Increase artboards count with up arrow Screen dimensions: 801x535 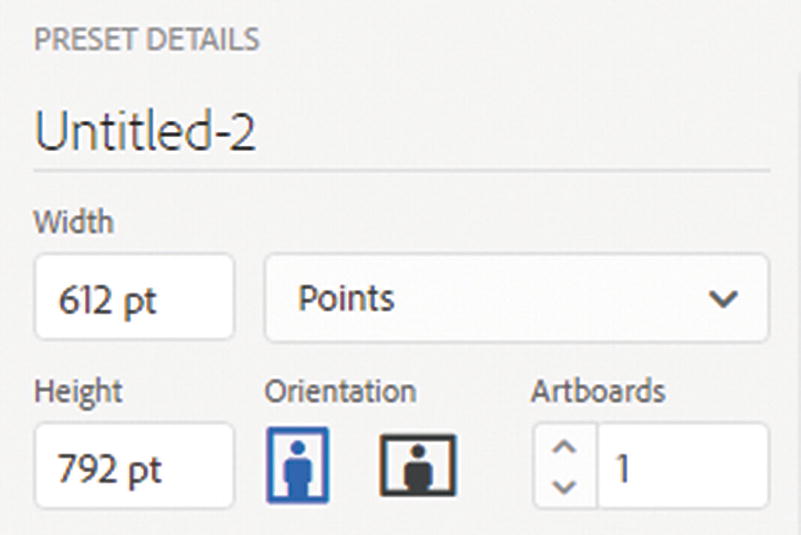565,448
